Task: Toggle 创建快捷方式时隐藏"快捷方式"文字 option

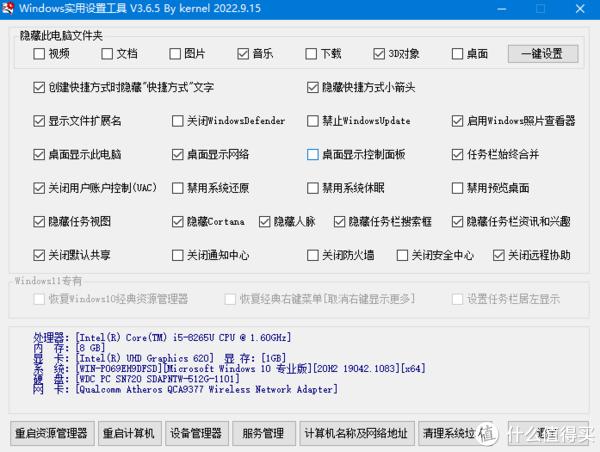Action: click(39, 88)
